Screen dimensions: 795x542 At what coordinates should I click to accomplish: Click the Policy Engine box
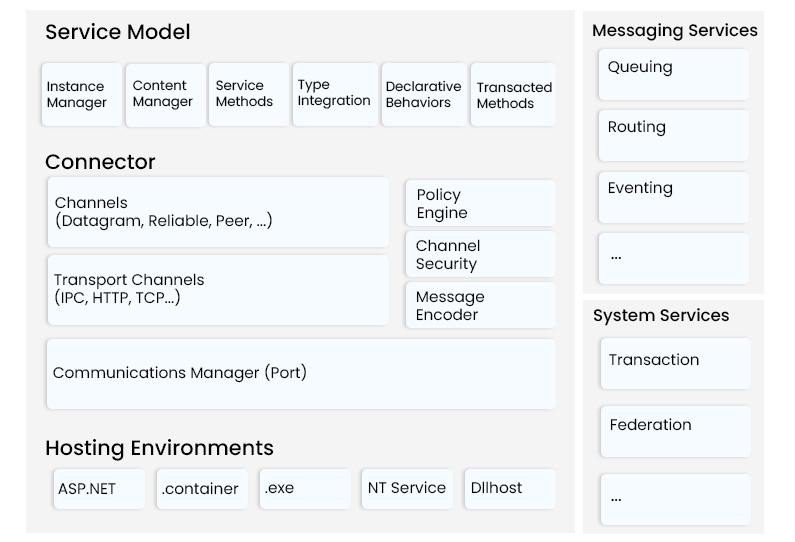[480, 204]
